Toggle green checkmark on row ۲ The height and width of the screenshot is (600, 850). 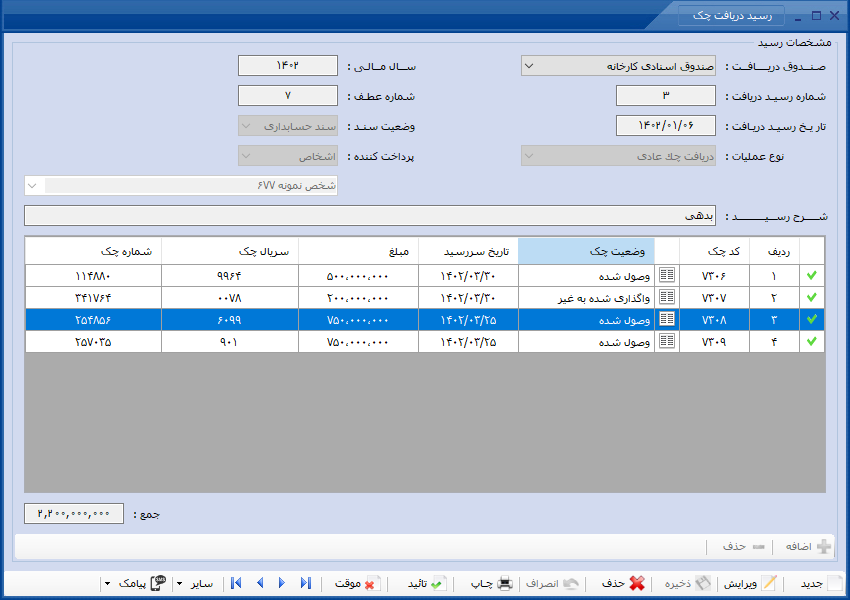(812, 297)
